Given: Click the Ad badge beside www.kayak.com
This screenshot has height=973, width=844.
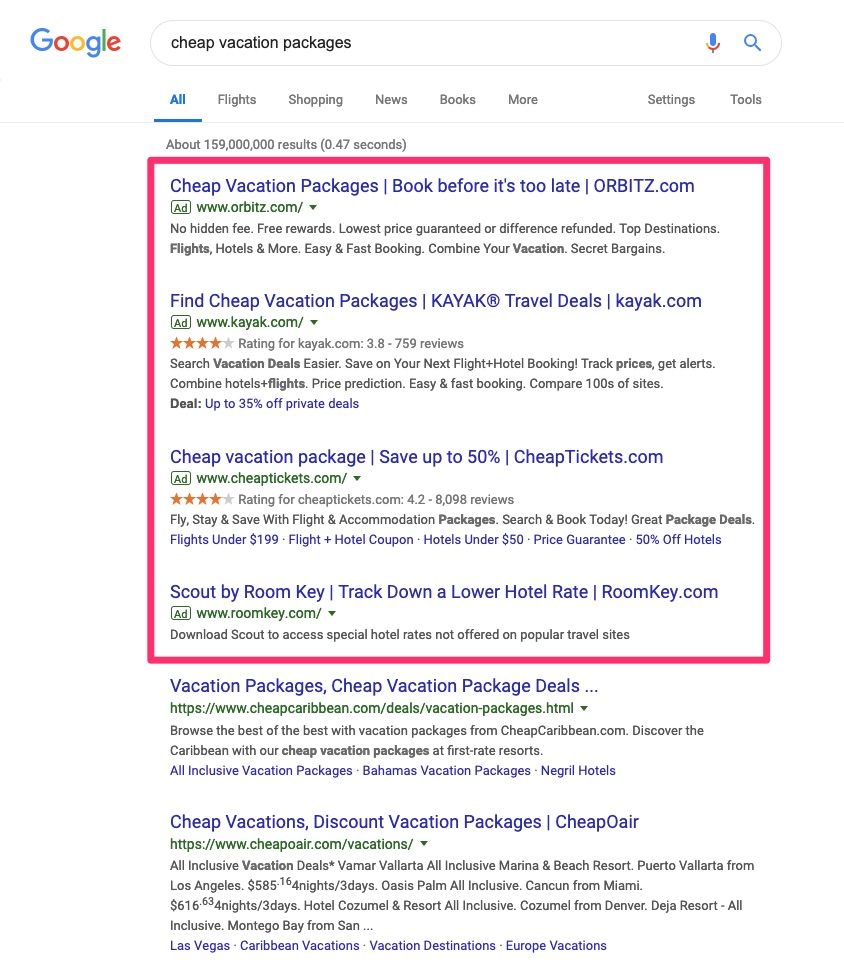Looking at the screenshot, I should click(180, 322).
